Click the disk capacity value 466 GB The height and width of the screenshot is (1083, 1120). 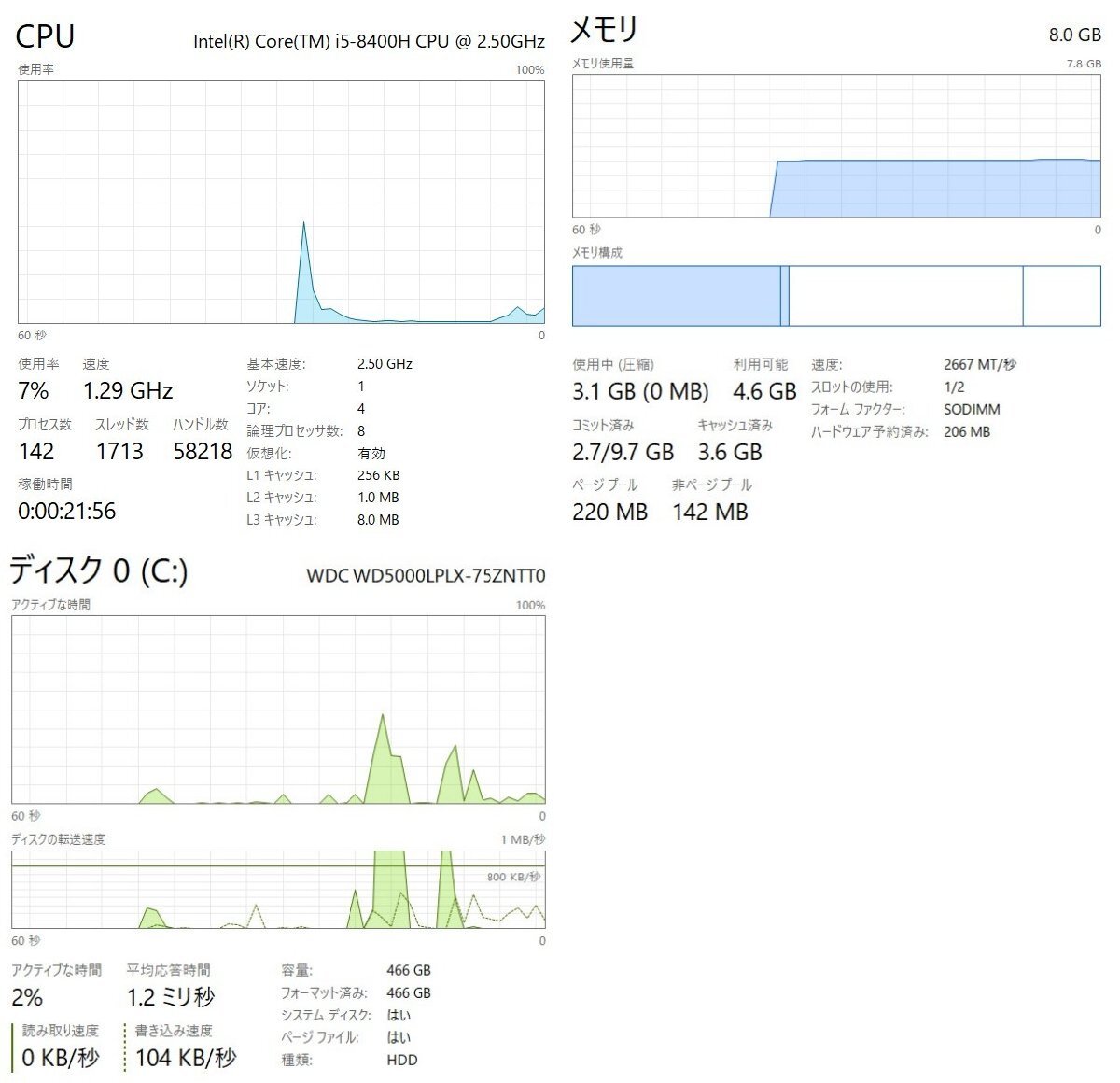click(x=409, y=971)
